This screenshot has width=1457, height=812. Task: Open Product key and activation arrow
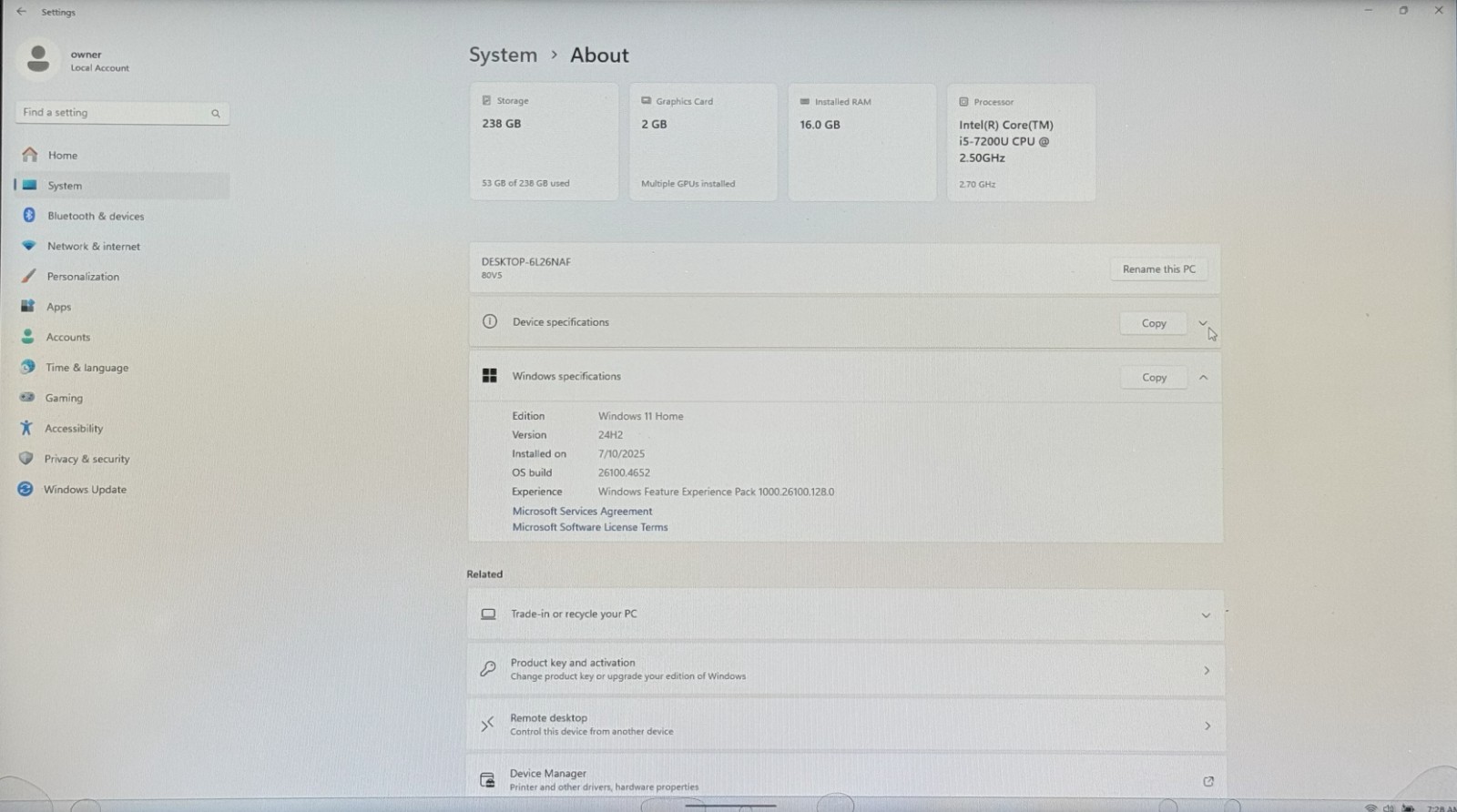click(x=1207, y=671)
